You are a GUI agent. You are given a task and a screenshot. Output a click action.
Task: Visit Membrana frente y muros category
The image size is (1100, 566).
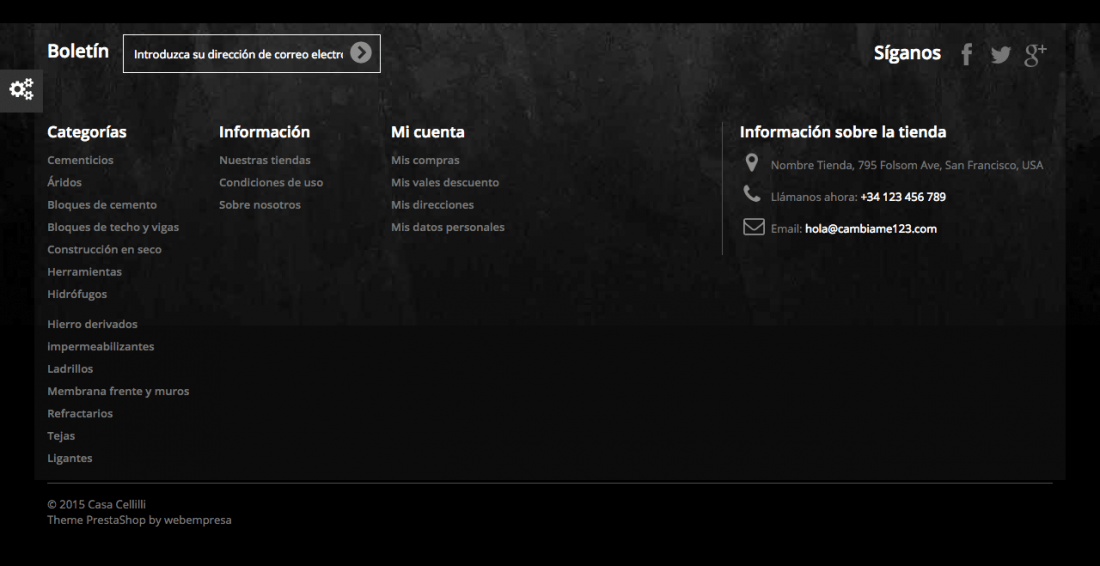(x=118, y=391)
